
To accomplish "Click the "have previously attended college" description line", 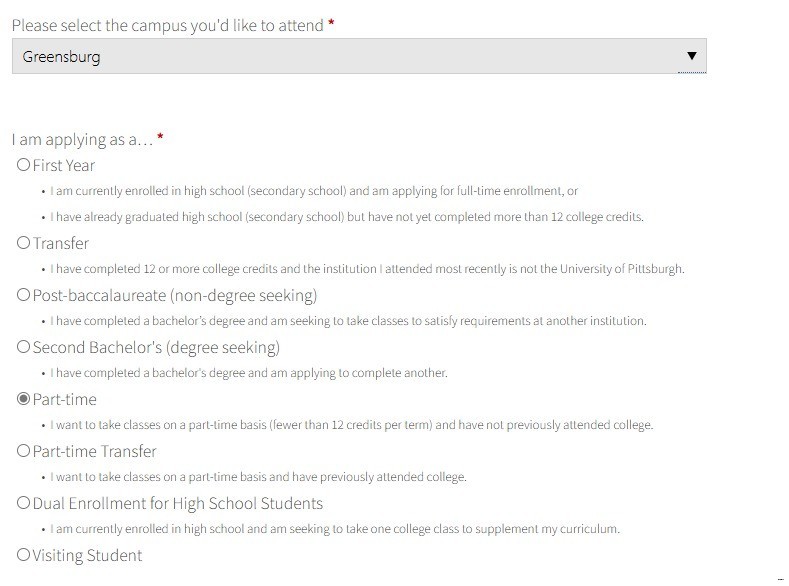I will (x=258, y=477).
